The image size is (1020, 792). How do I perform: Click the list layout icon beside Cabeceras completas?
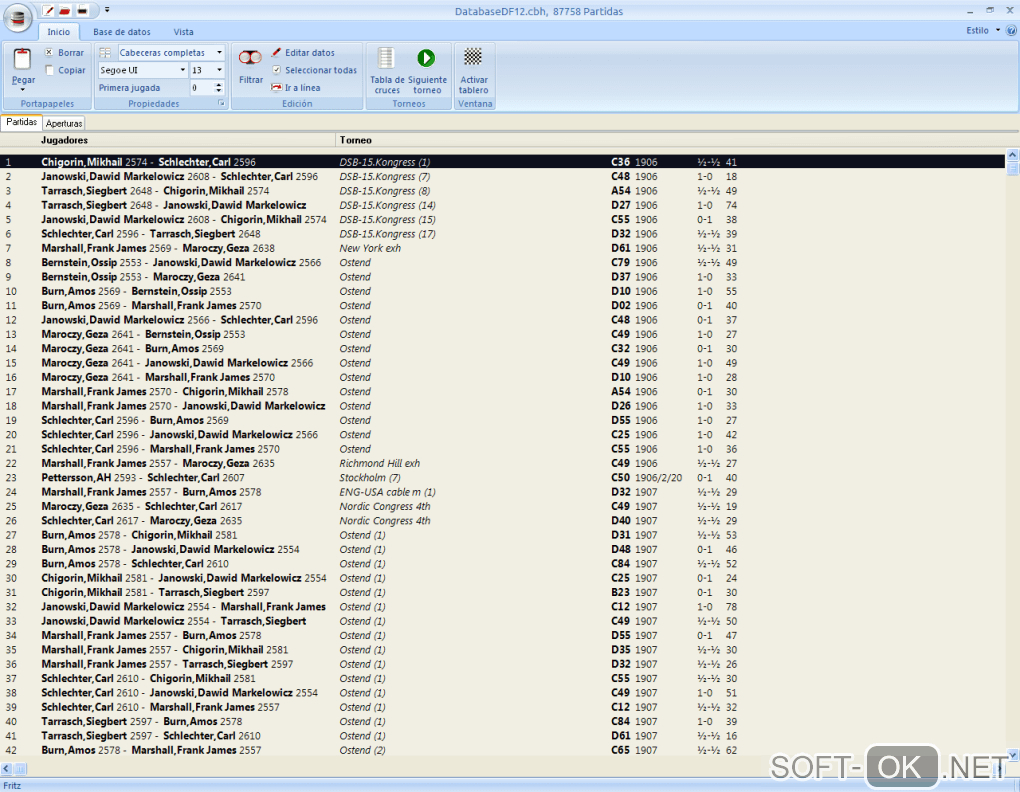[x=105, y=52]
